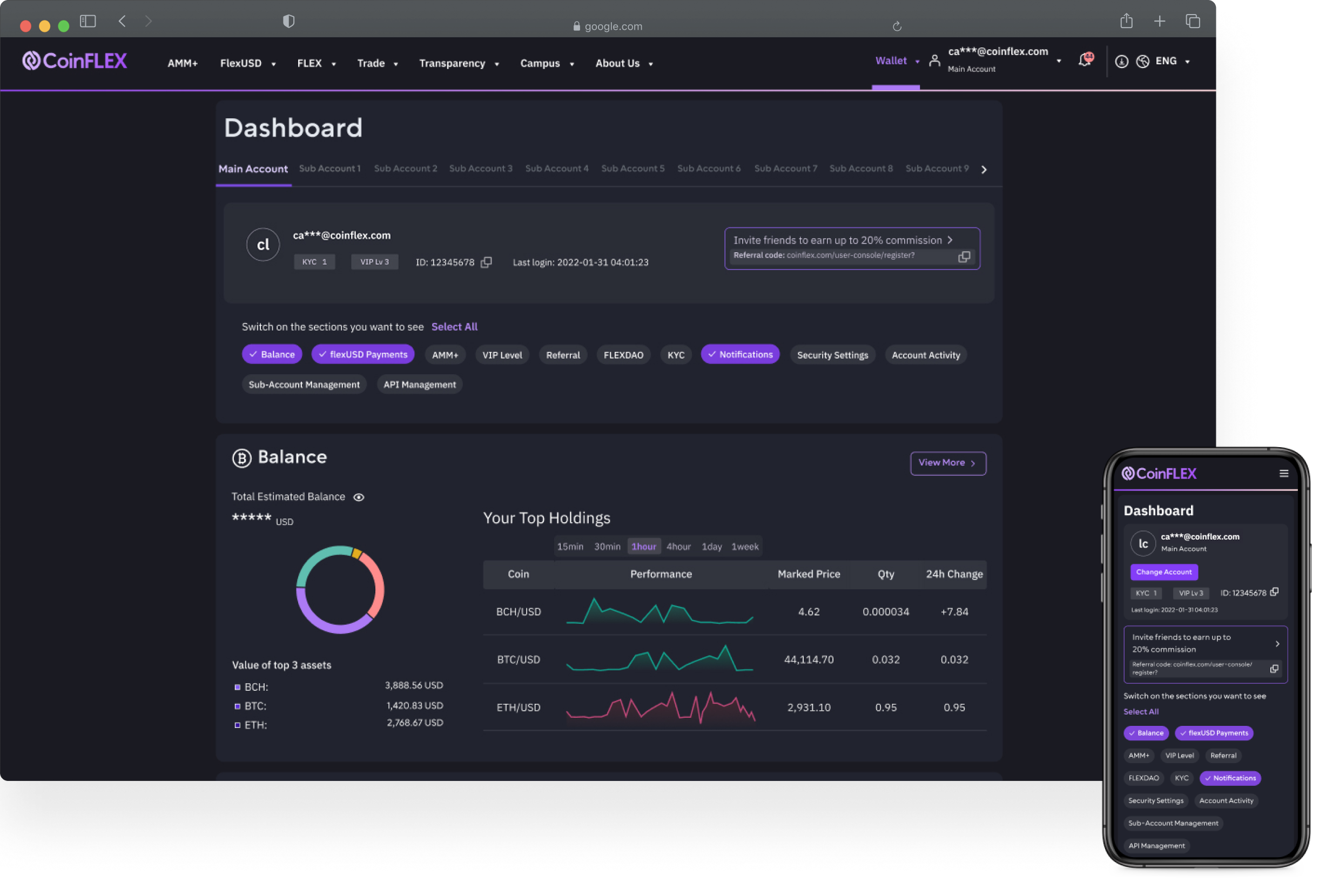The height and width of the screenshot is (896, 1319).
Task: Click the download icon in header
Action: (1121, 61)
